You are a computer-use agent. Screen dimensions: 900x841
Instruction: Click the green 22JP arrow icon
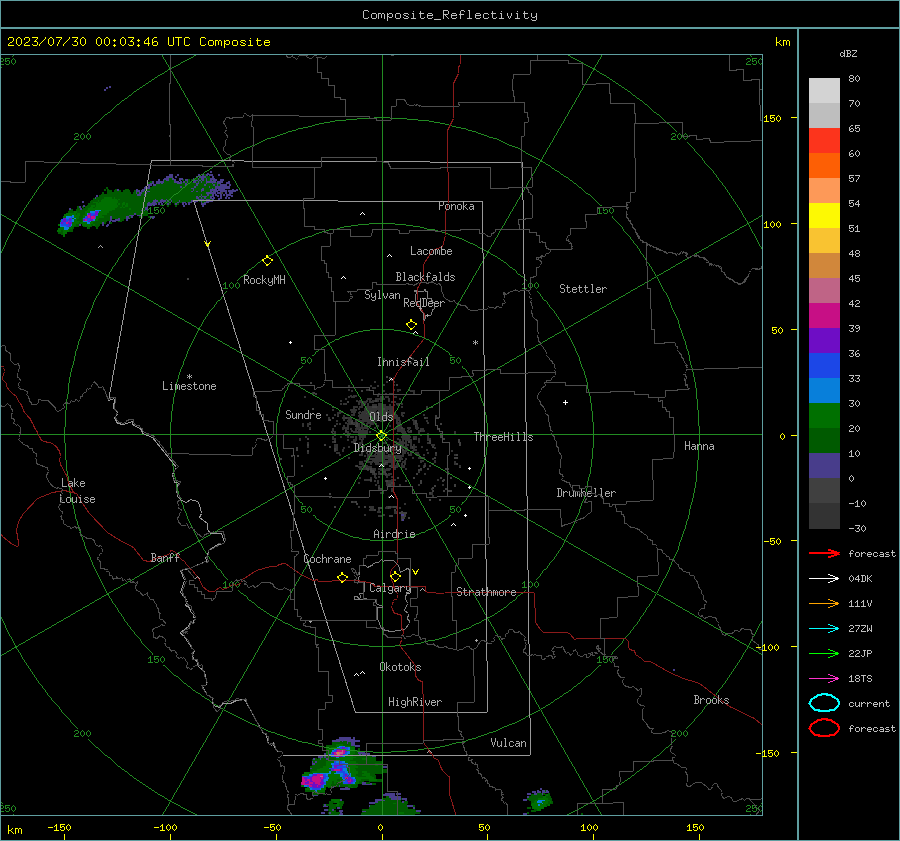coord(824,653)
